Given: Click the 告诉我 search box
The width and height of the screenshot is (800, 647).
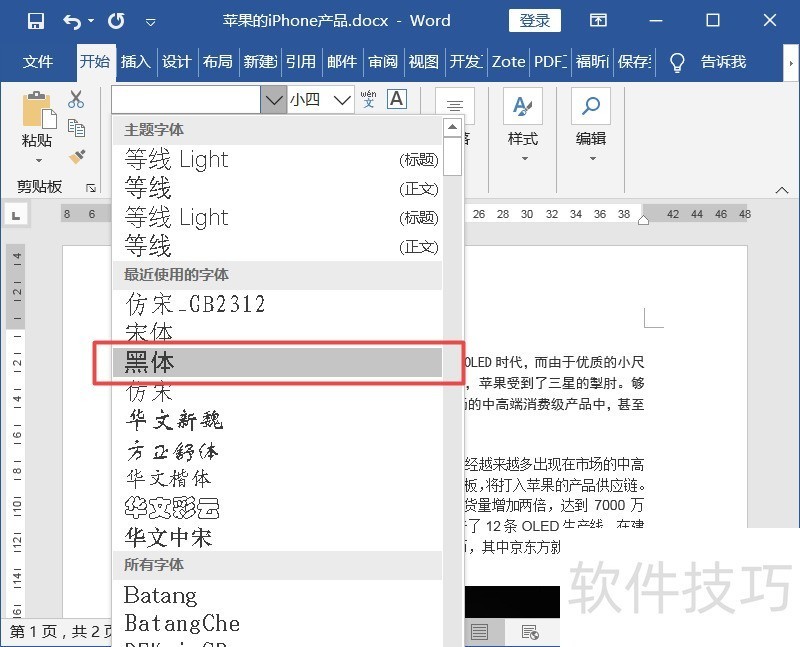Looking at the screenshot, I should [723, 62].
